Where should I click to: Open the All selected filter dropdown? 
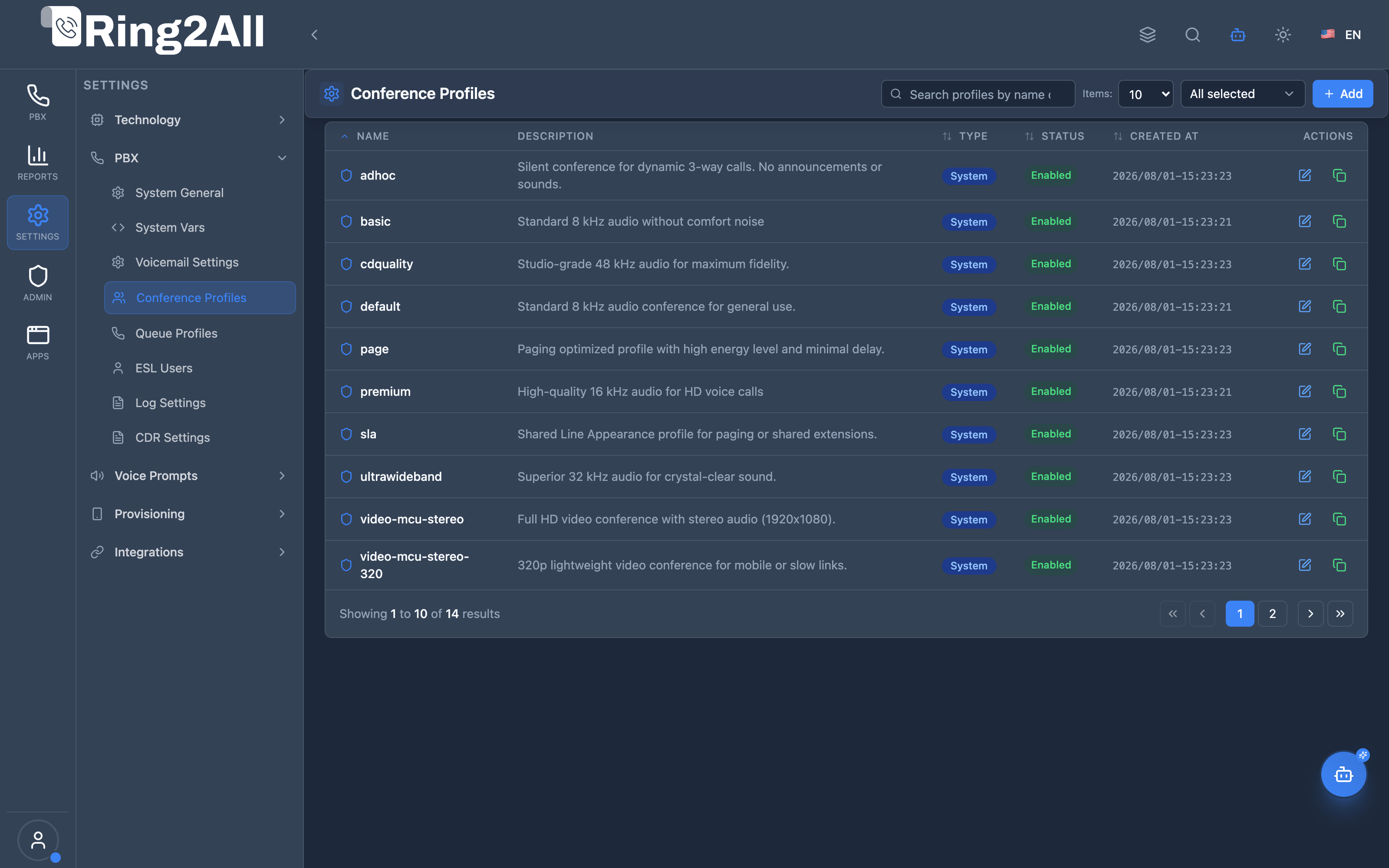click(x=1242, y=94)
